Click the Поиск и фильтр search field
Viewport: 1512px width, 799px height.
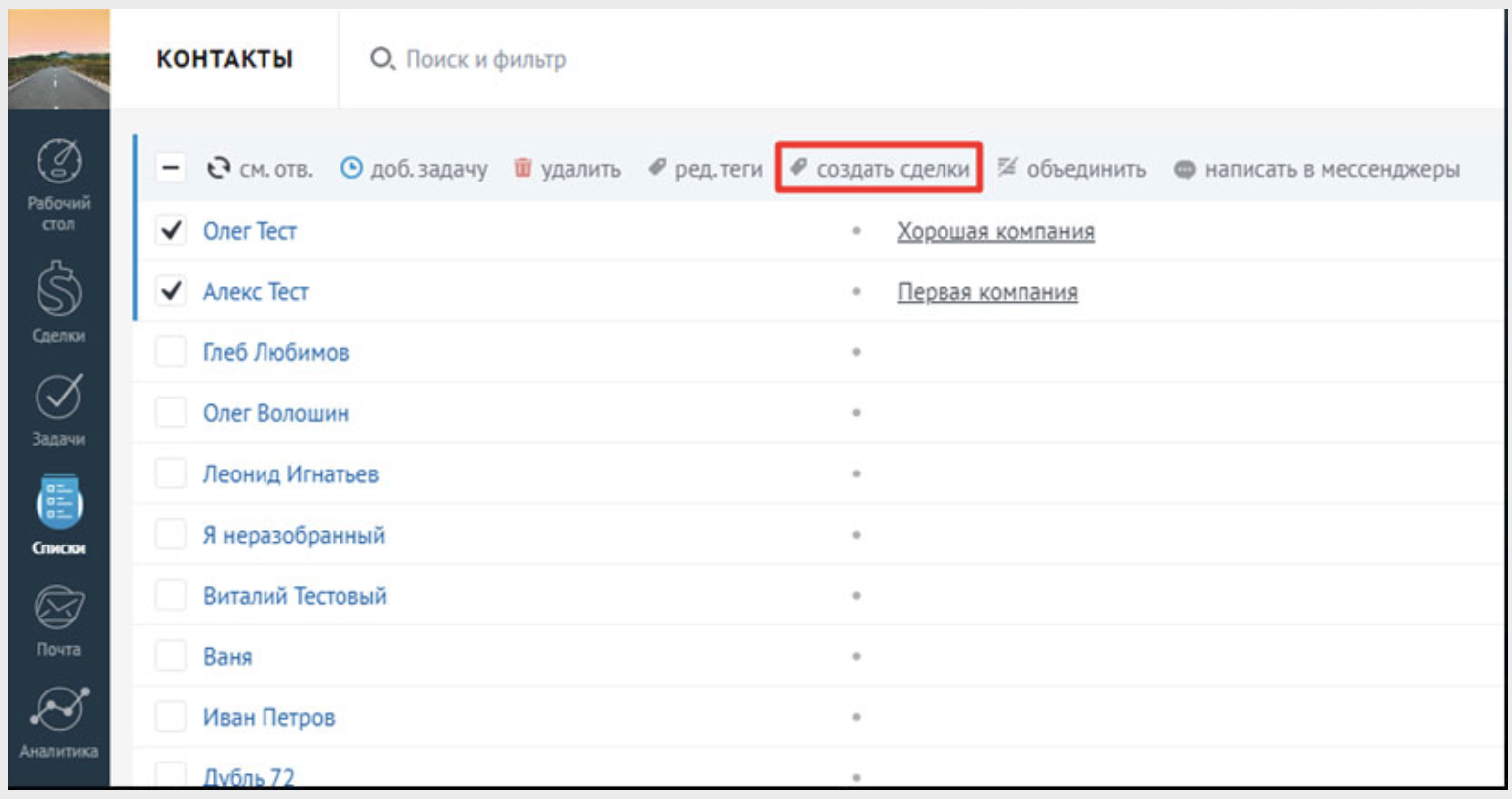485,60
